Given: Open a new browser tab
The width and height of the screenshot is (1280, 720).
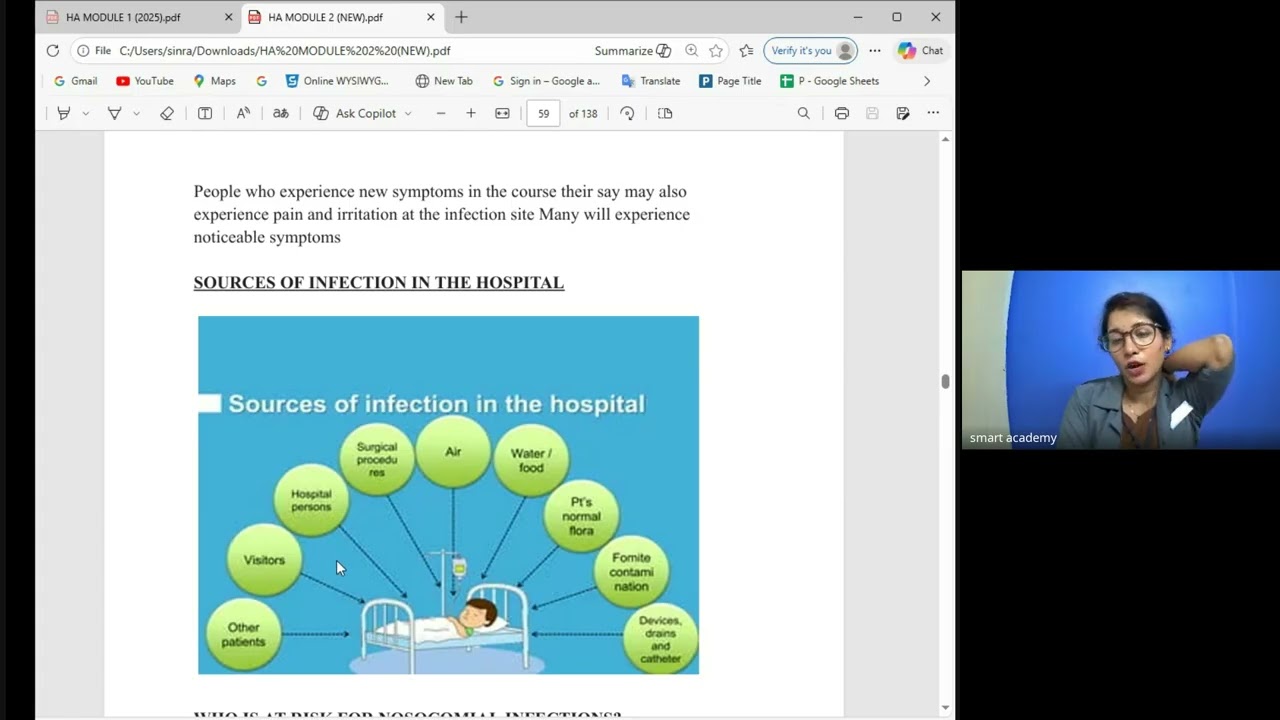Looking at the screenshot, I should (x=461, y=17).
